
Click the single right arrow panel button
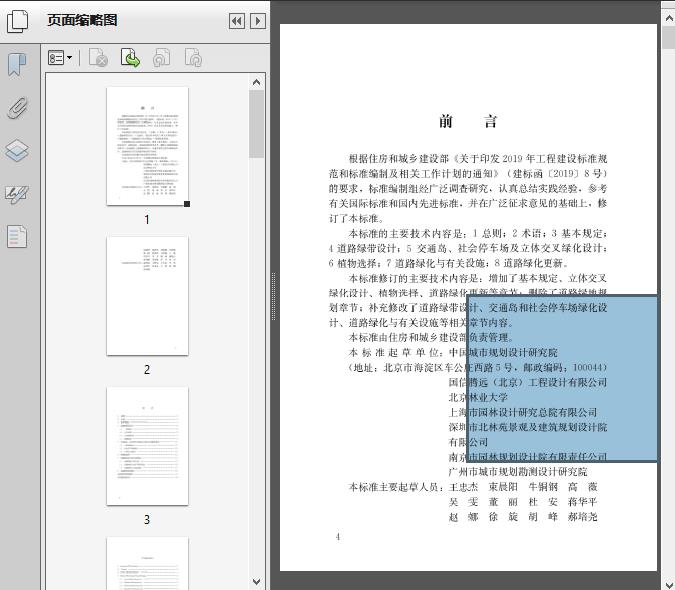[258, 21]
